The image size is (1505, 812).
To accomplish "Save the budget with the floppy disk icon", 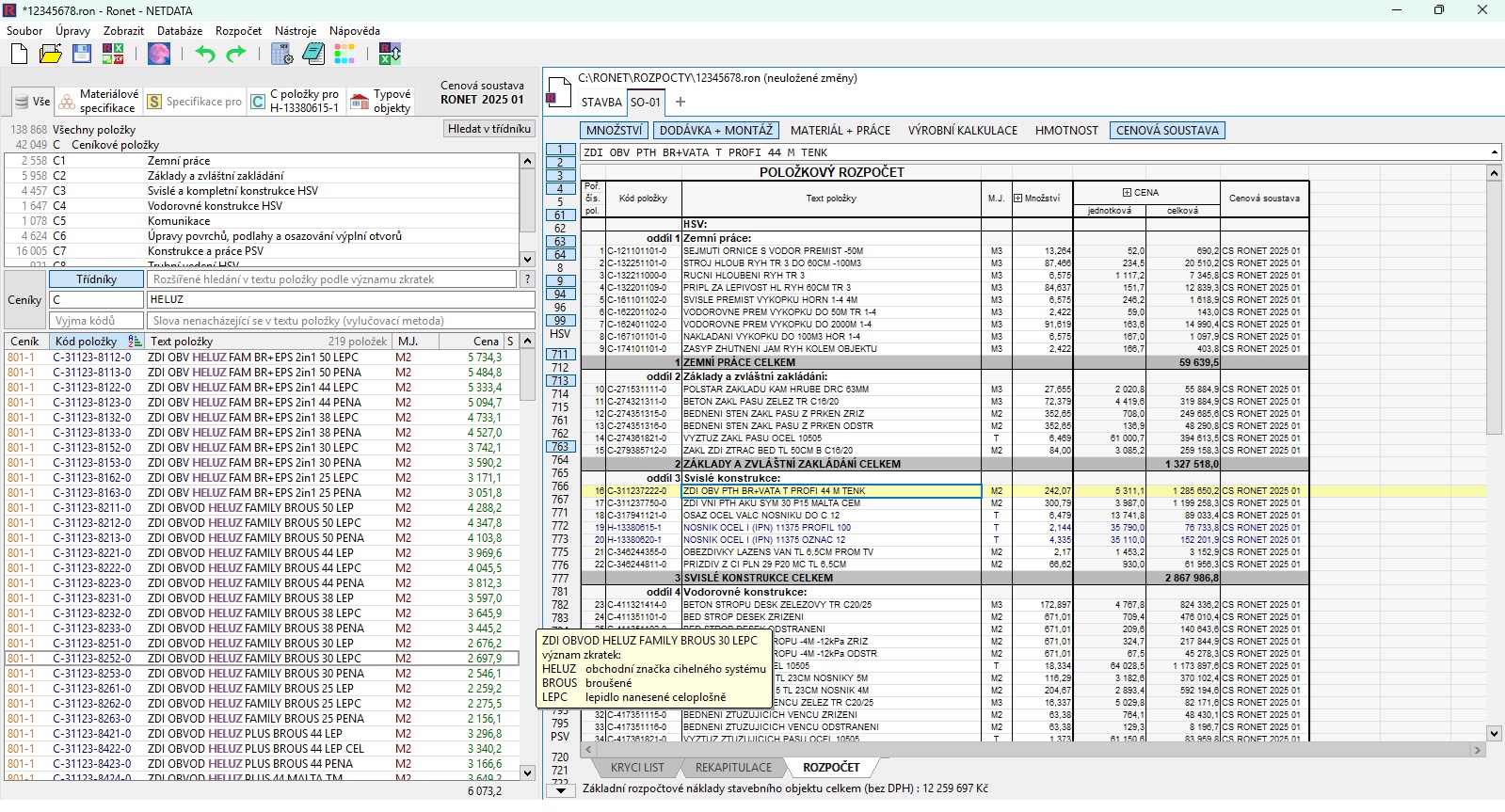I will (x=82, y=54).
